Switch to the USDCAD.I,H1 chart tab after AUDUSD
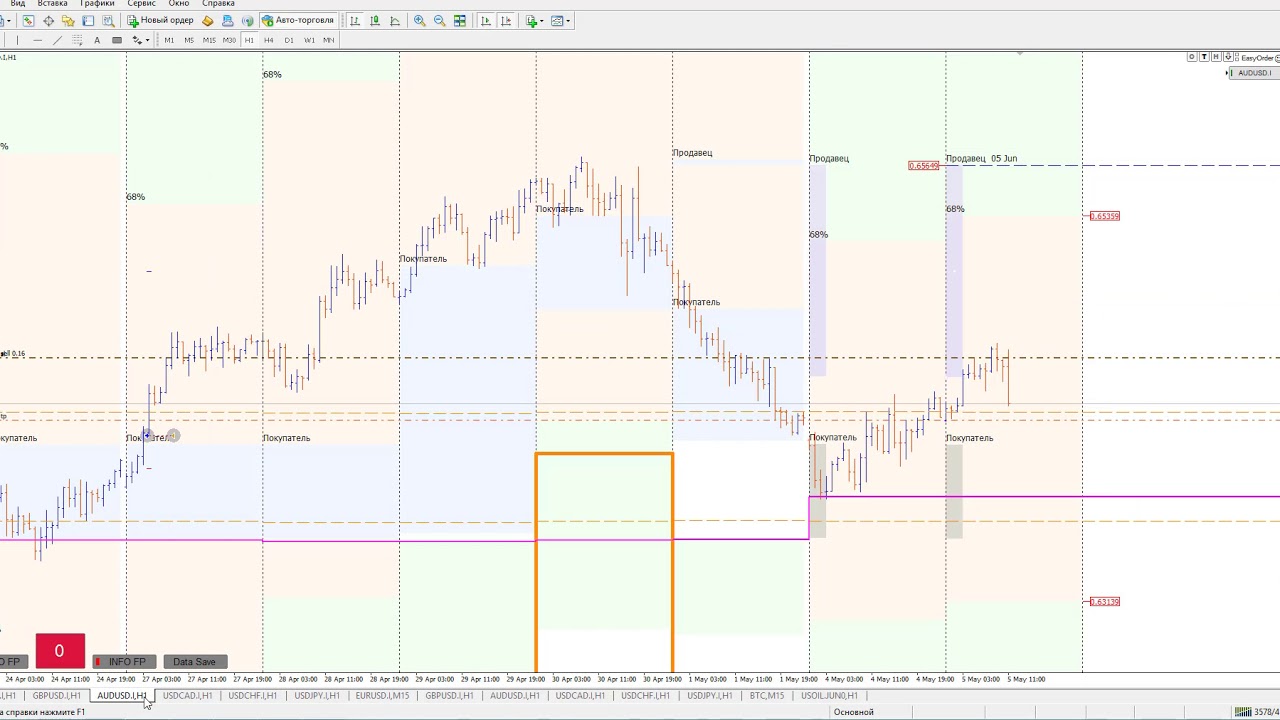 pyautogui.click(x=187, y=695)
